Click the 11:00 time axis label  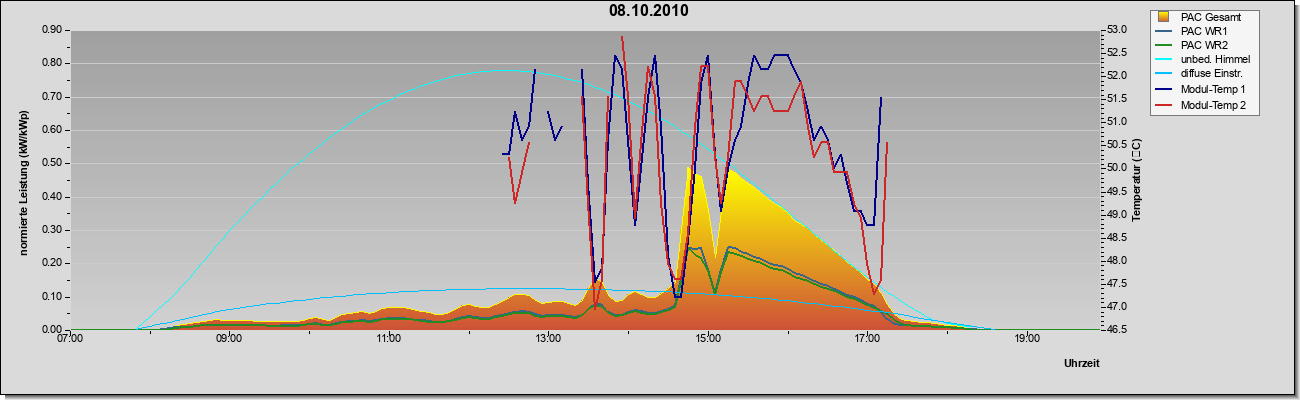pyautogui.click(x=389, y=339)
